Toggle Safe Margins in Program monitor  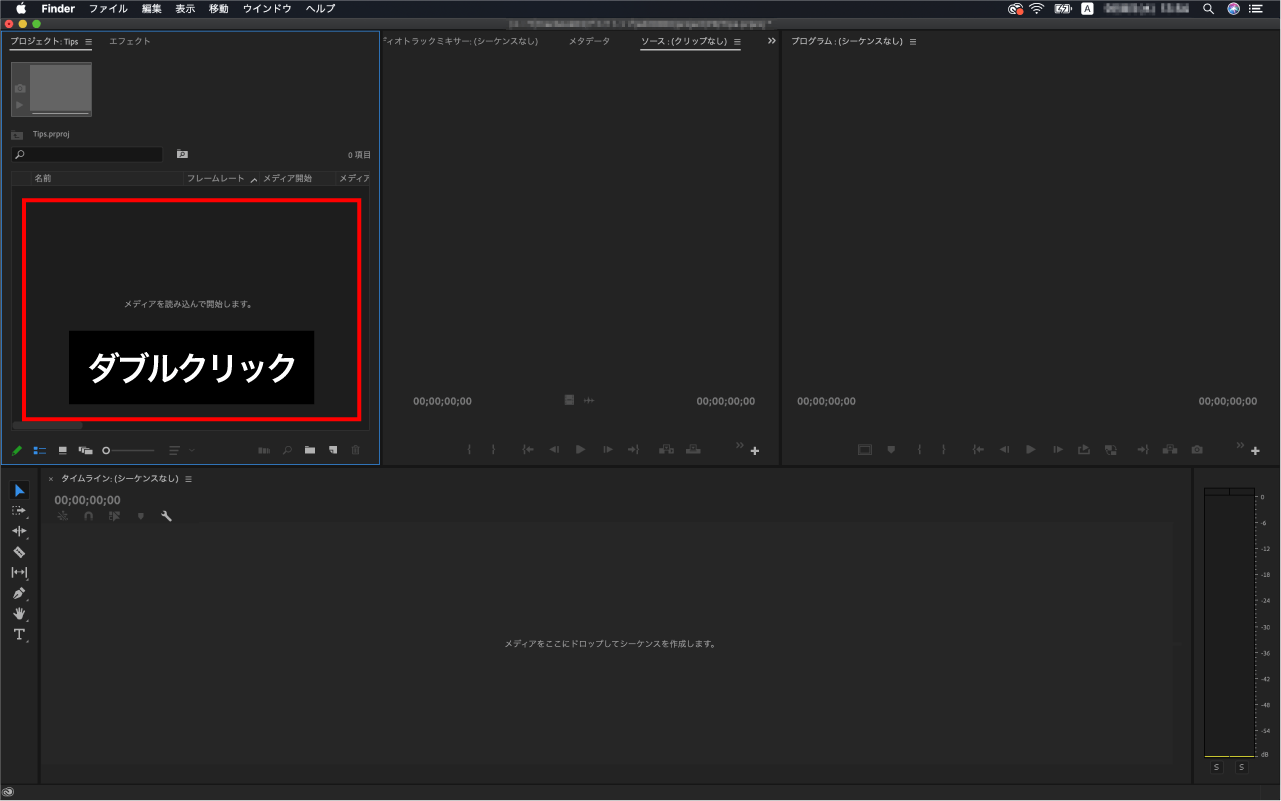click(x=865, y=450)
